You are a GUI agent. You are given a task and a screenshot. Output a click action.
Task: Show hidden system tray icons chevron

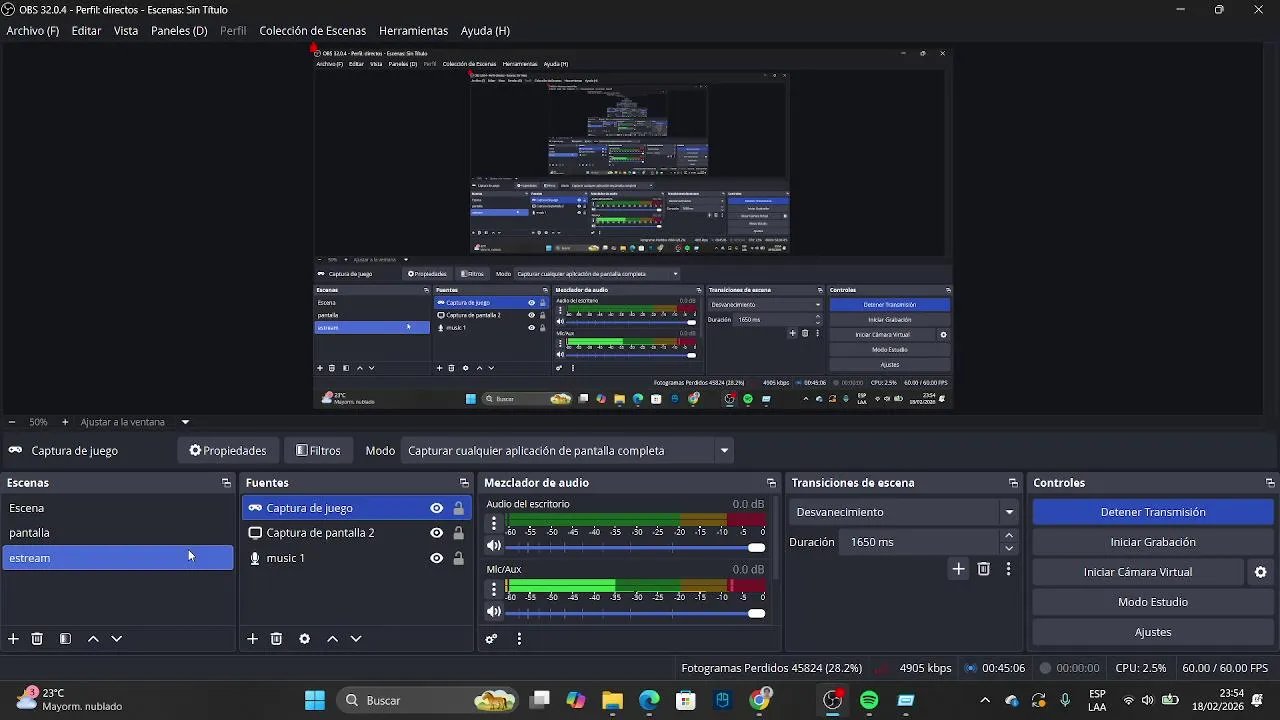[x=985, y=700]
